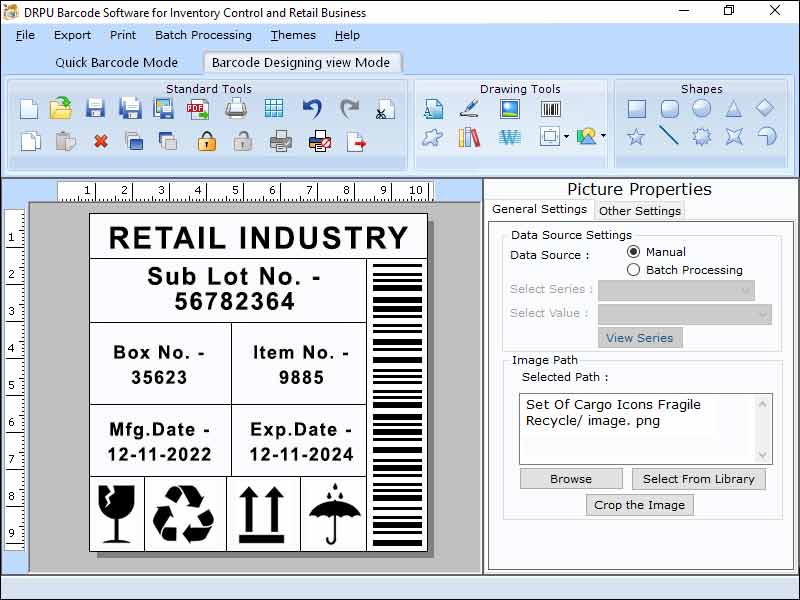This screenshot has height=600, width=800.
Task: Open the Batch Processing menu
Action: 204,35
